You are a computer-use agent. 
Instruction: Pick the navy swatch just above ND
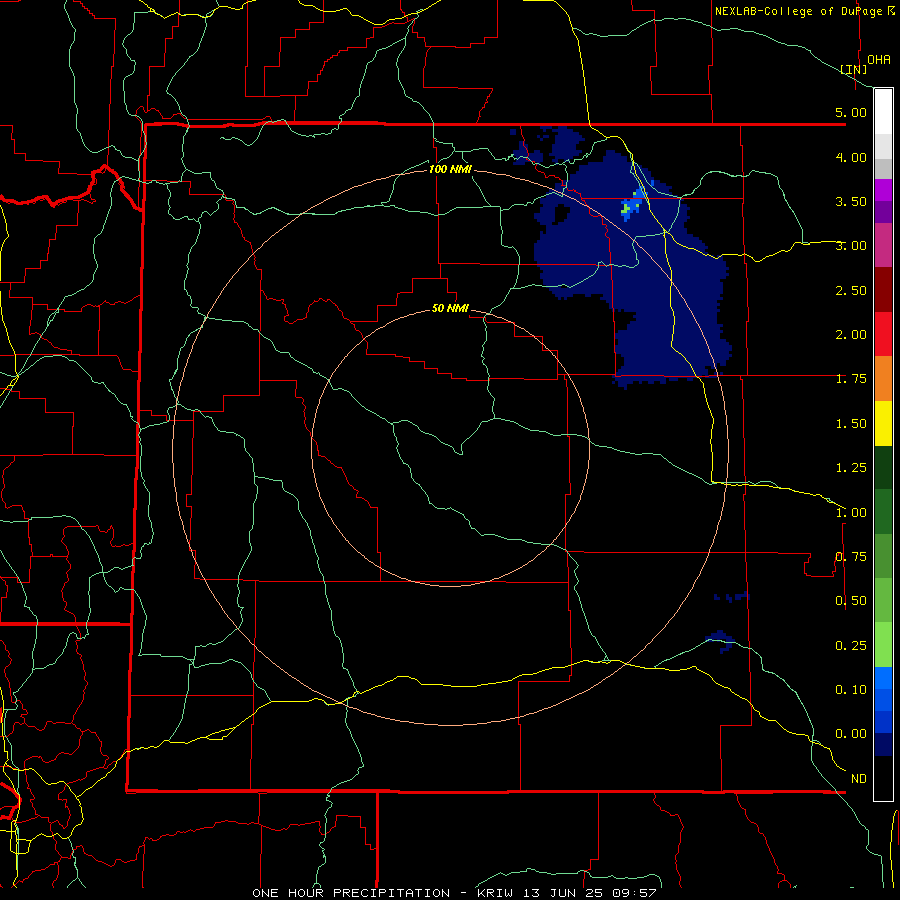click(883, 744)
